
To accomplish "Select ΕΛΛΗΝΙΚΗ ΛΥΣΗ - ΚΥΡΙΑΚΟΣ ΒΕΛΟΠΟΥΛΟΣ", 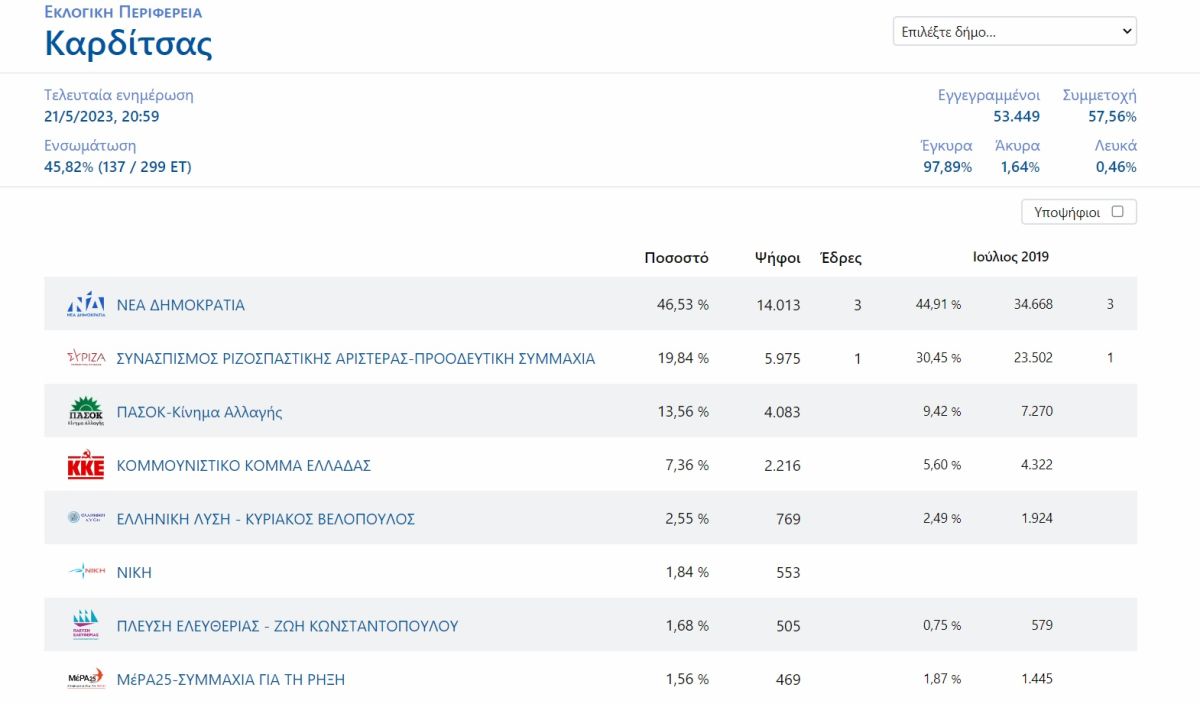I will tap(266, 519).
